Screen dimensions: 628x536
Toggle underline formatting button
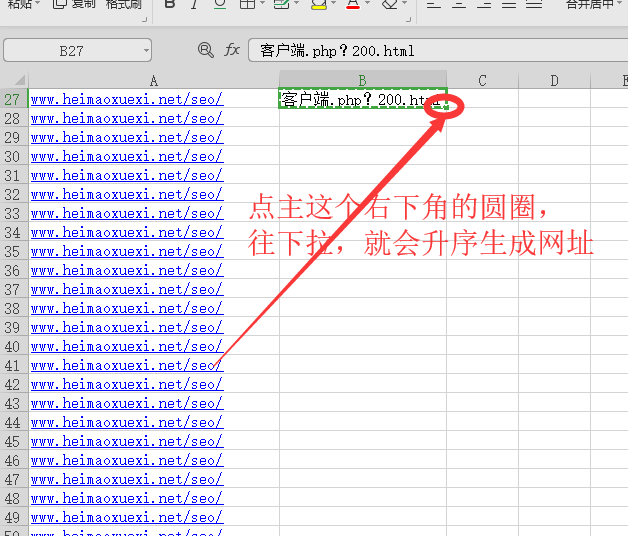pyautogui.click(x=220, y=4)
